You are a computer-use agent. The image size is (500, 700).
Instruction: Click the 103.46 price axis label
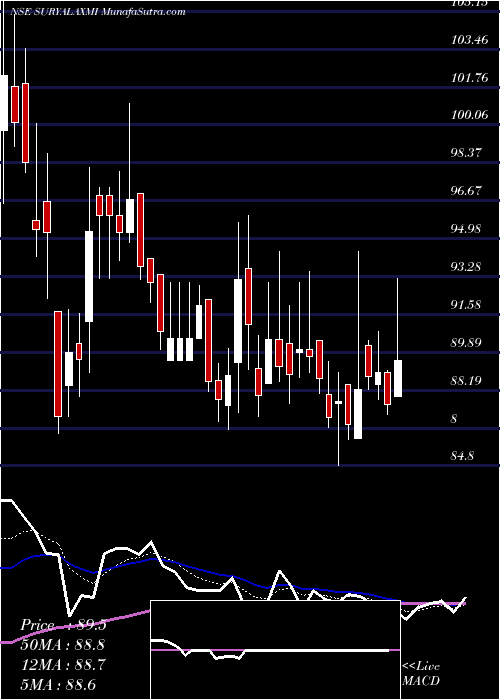[x=469, y=40]
